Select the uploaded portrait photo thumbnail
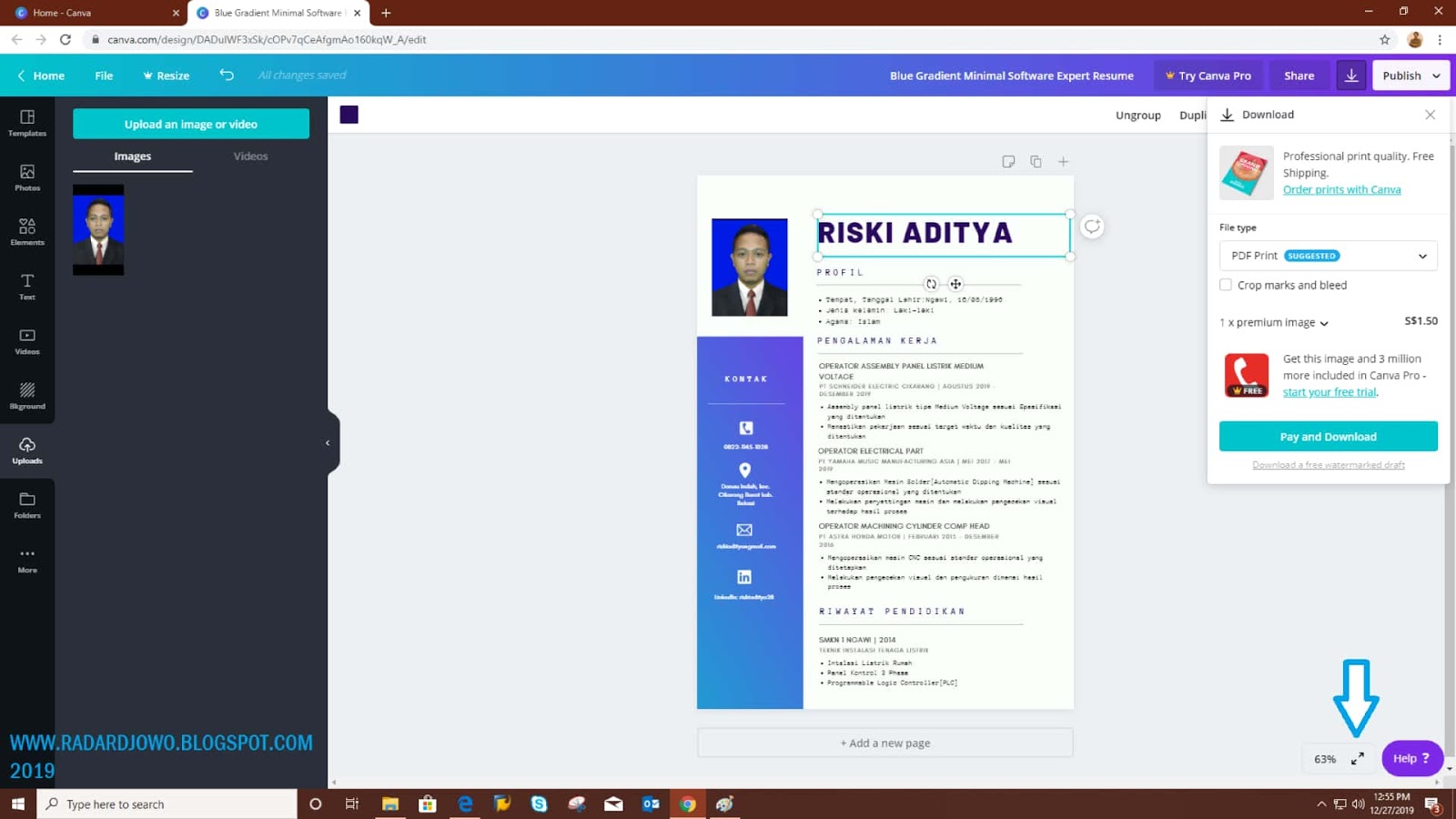1456x819 pixels. click(x=98, y=230)
